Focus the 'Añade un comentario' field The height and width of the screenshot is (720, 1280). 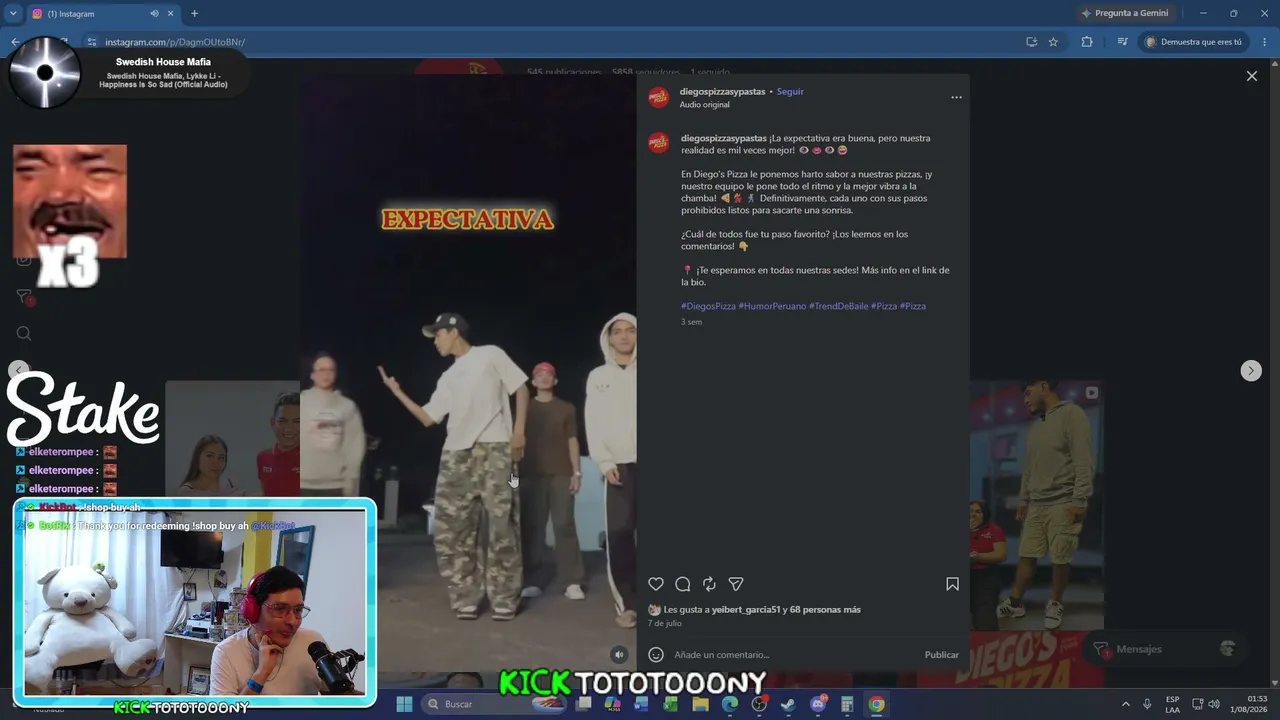coord(795,655)
